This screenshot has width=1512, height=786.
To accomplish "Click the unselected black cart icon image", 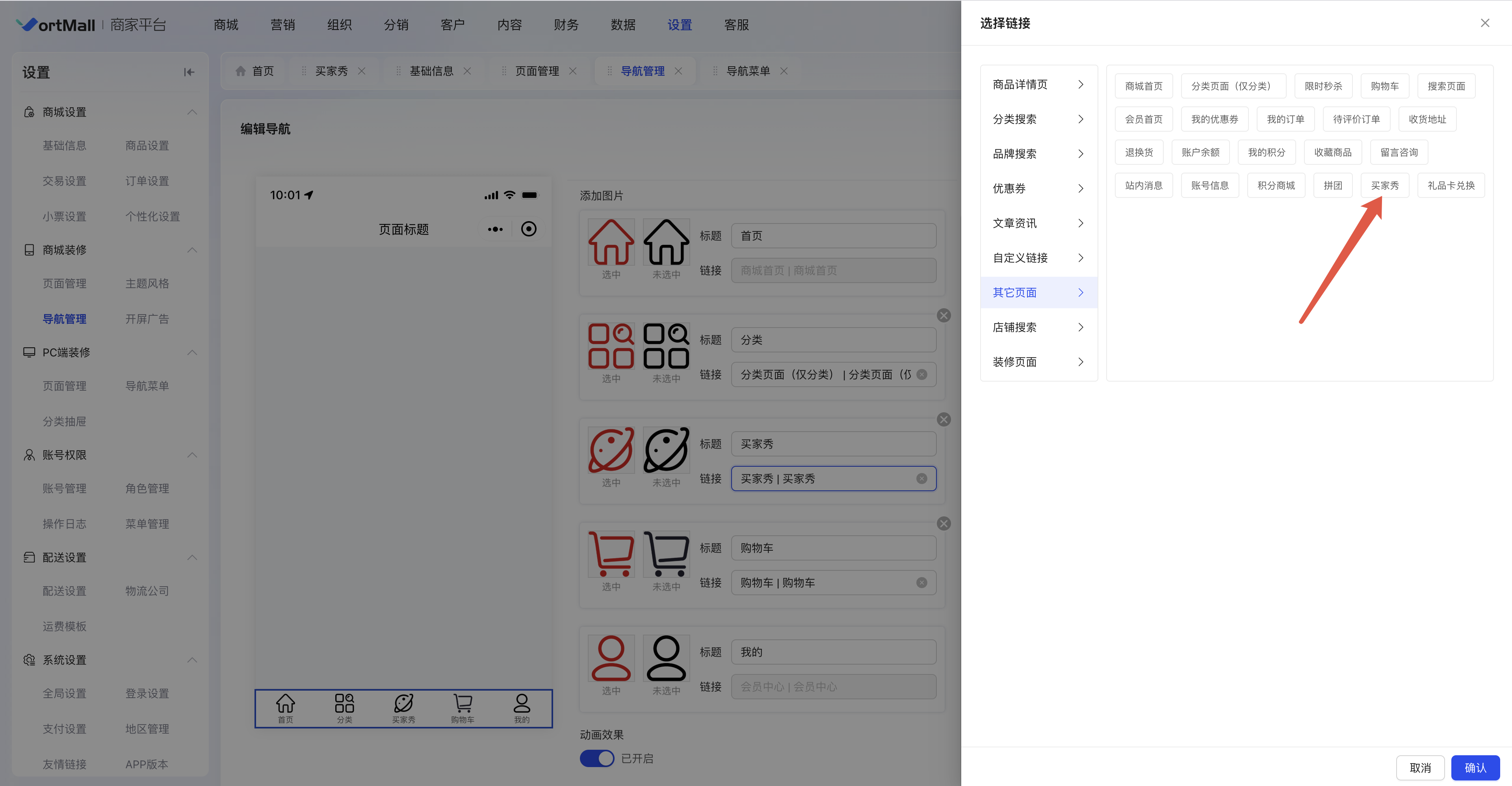I will (x=666, y=555).
